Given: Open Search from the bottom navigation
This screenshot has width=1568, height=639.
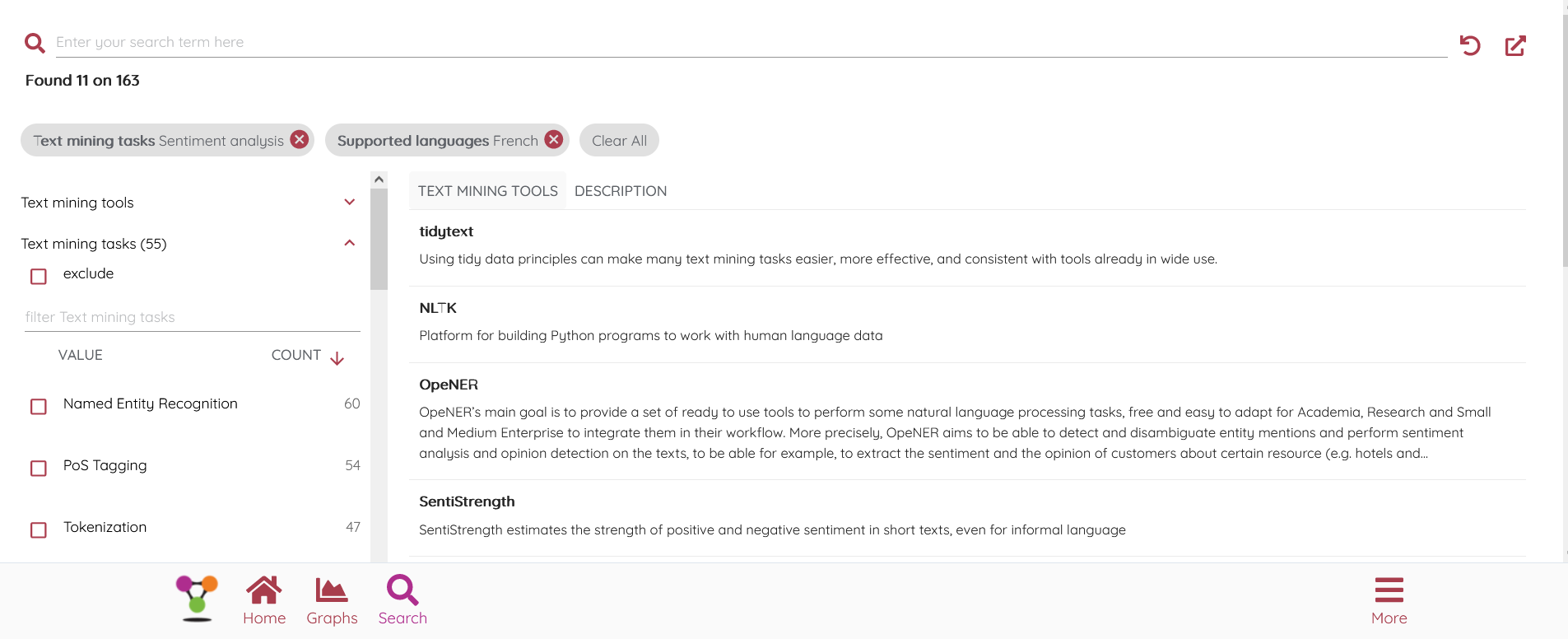Looking at the screenshot, I should point(402,601).
